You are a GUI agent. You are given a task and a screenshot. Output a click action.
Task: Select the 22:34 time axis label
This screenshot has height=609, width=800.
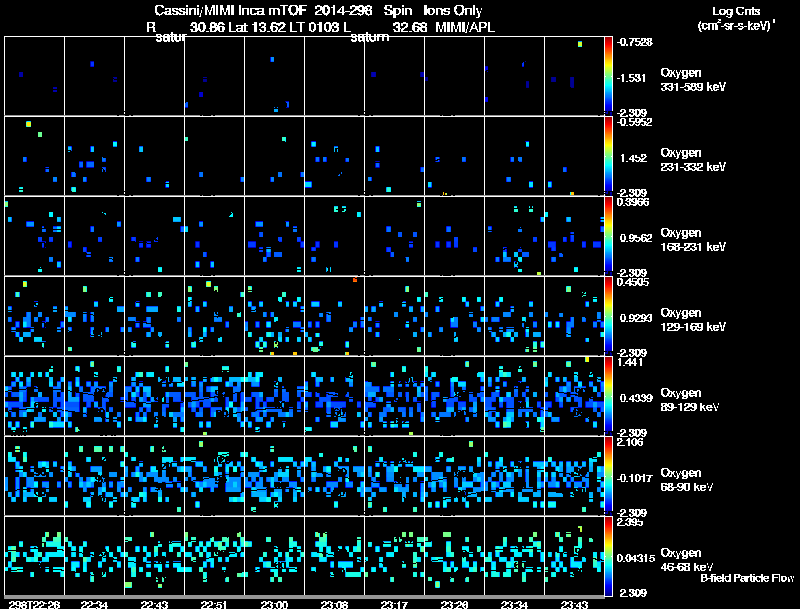95,604
